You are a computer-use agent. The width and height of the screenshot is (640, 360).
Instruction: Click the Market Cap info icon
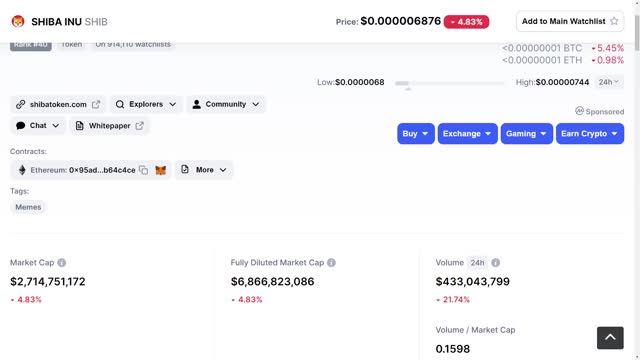click(62, 263)
